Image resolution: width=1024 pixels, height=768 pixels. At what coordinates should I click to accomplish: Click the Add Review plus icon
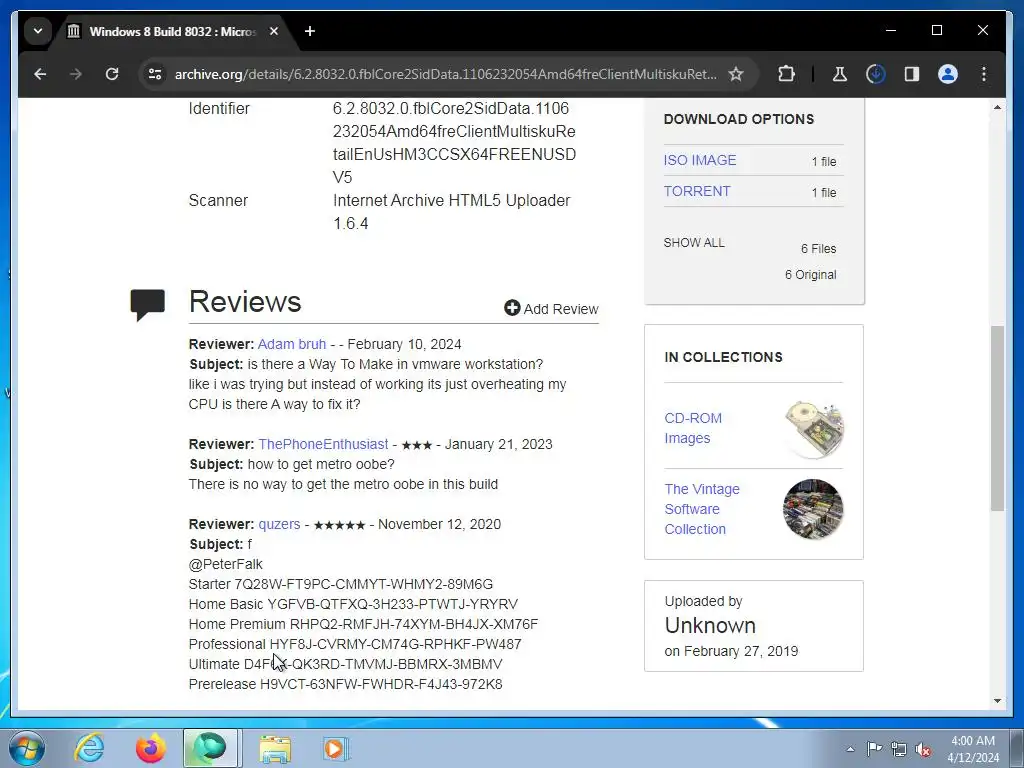[x=512, y=308]
